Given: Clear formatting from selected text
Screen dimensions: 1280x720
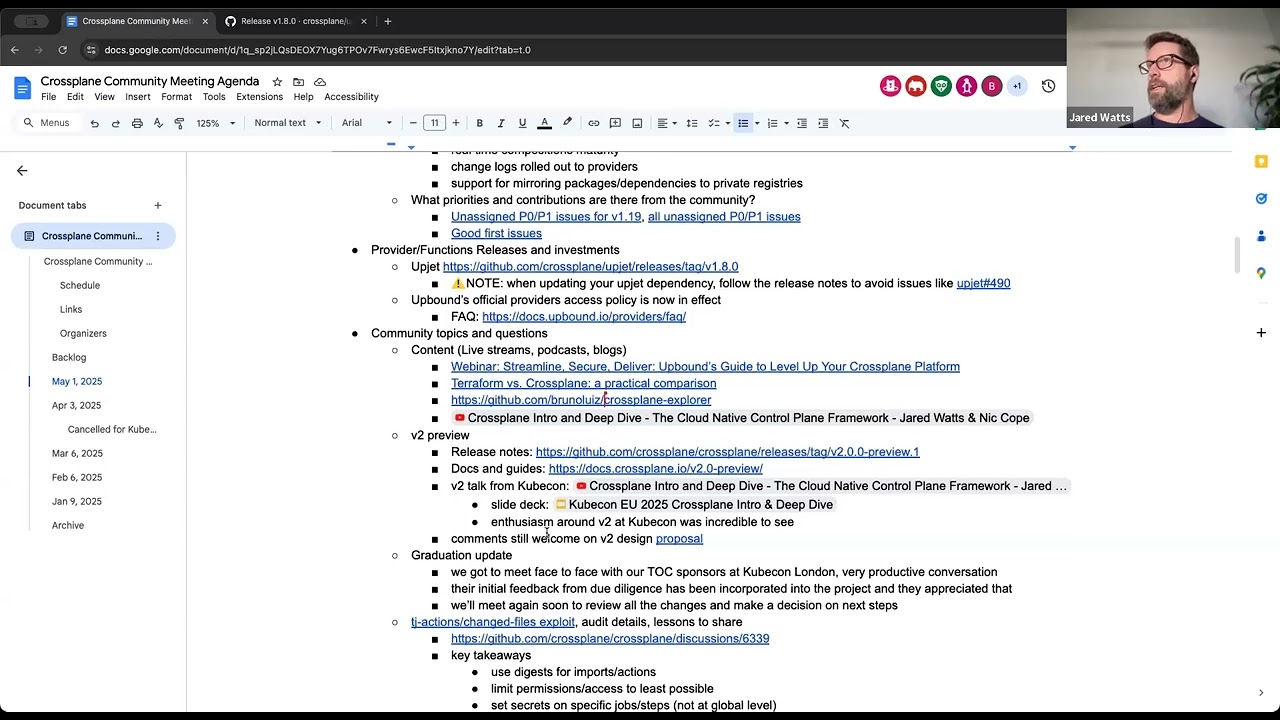Looking at the screenshot, I should (844, 123).
